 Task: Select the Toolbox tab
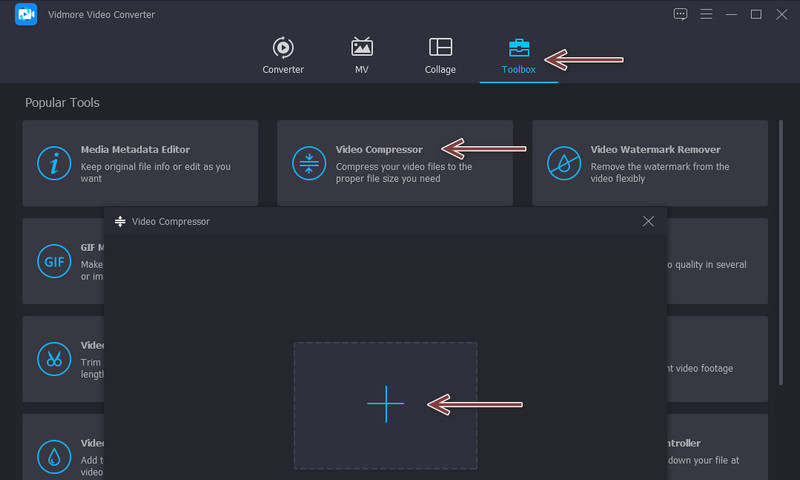pos(519,55)
